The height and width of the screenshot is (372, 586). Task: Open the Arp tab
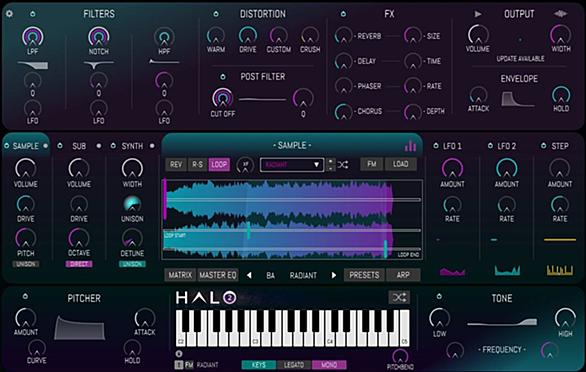[403, 275]
